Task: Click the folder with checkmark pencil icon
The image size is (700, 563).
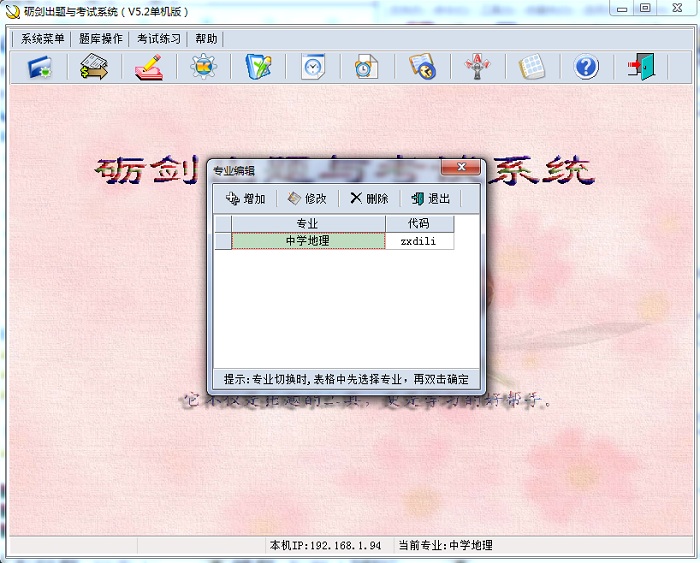Action: (258, 67)
